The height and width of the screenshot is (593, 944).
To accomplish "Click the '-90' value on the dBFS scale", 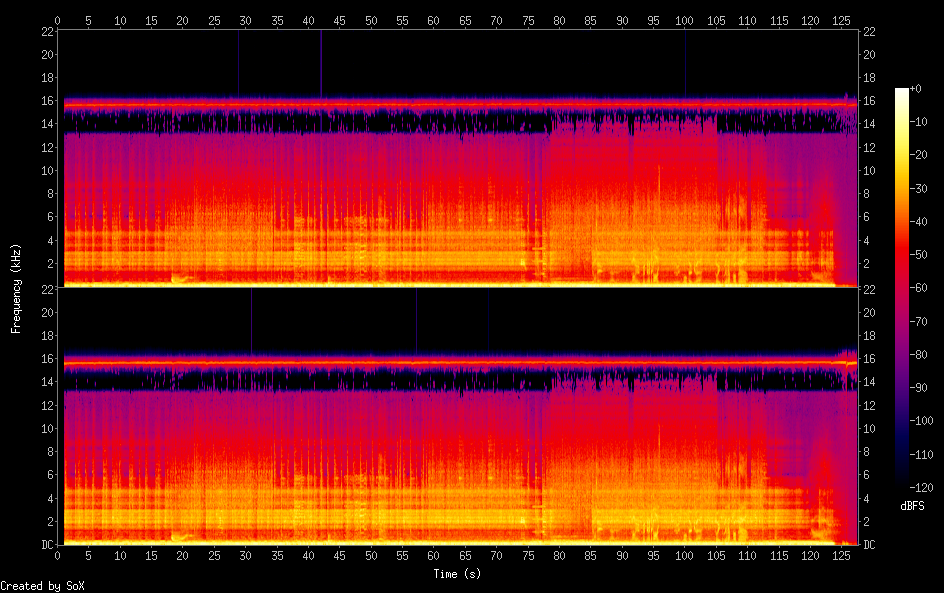I will (x=919, y=388).
